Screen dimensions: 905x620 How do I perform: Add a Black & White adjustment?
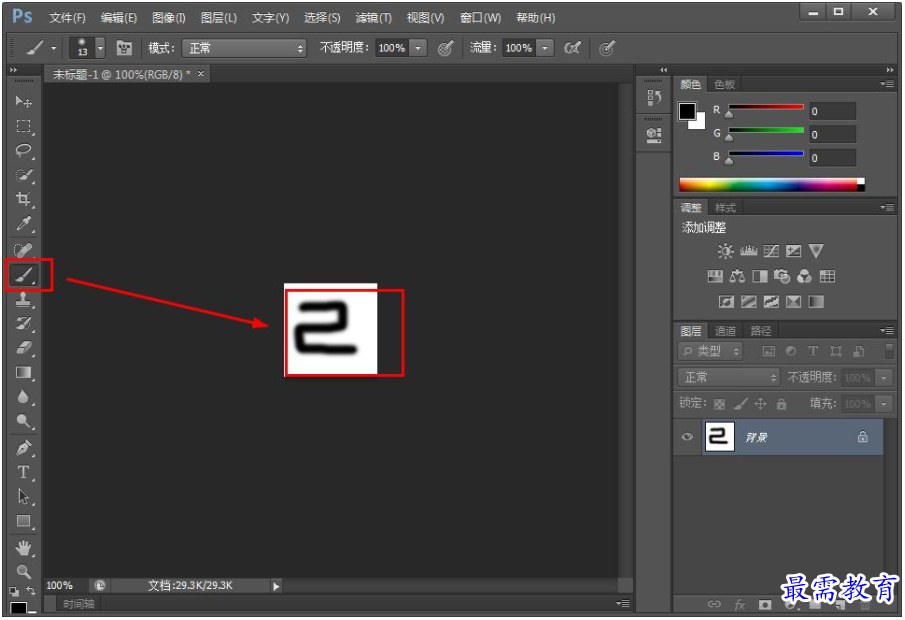760,277
